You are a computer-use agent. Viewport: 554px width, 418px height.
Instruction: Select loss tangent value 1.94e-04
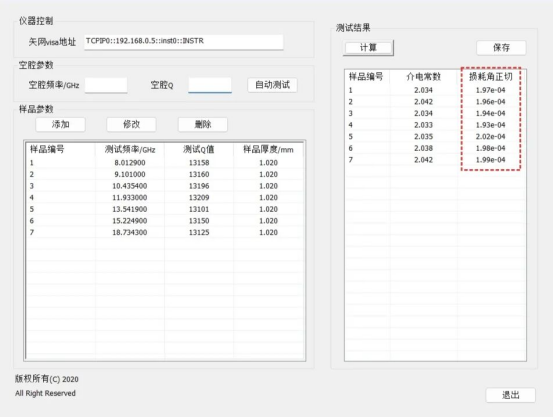490,114
